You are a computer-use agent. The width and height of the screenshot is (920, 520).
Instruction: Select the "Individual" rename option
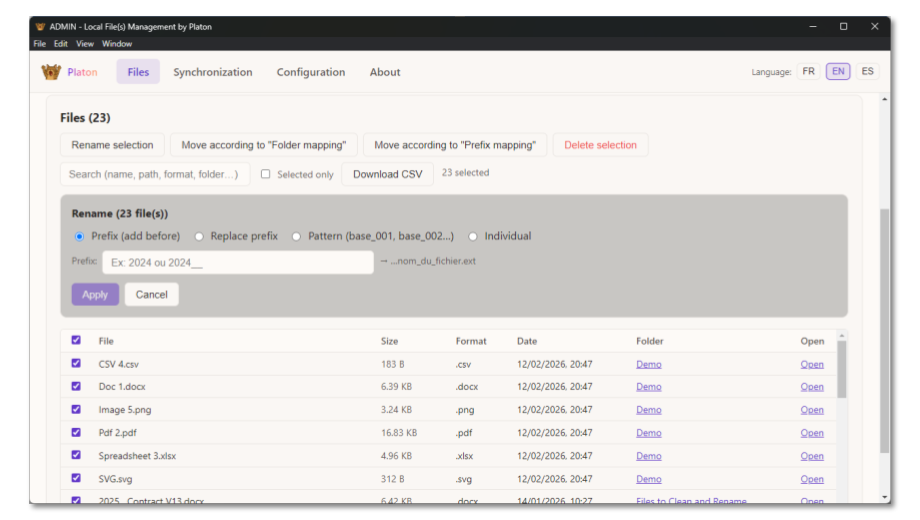click(x=473, y=237)
